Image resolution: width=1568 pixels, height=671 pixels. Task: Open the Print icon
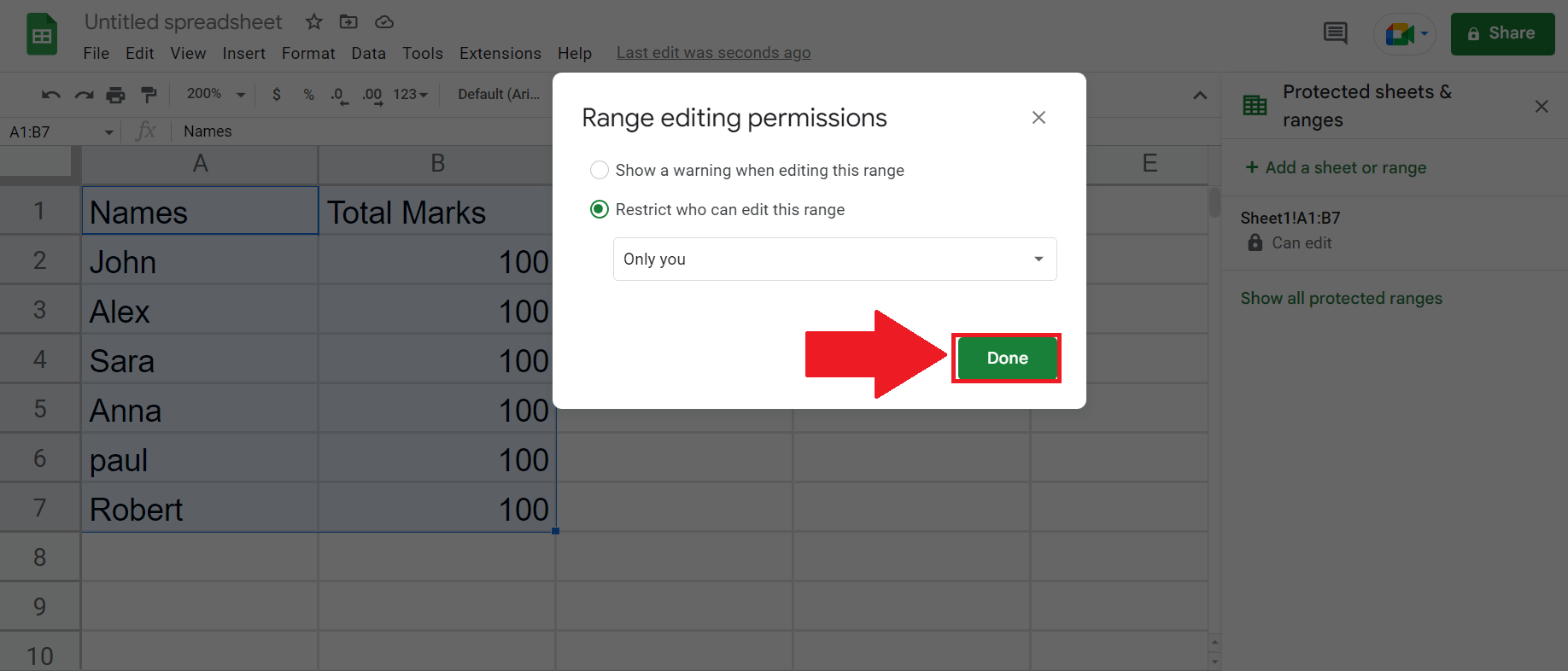coord(116,94)
